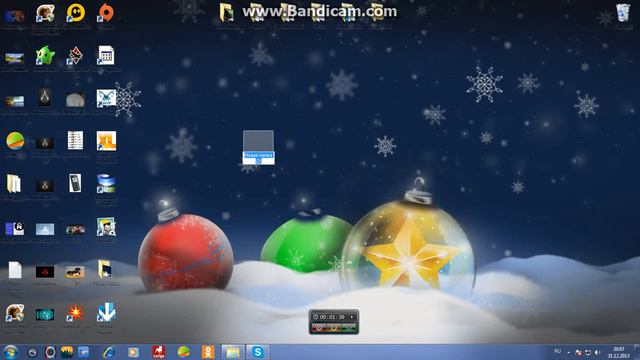
Task: Open the Recycle Bin on the desktop
Action: (623, 13)
